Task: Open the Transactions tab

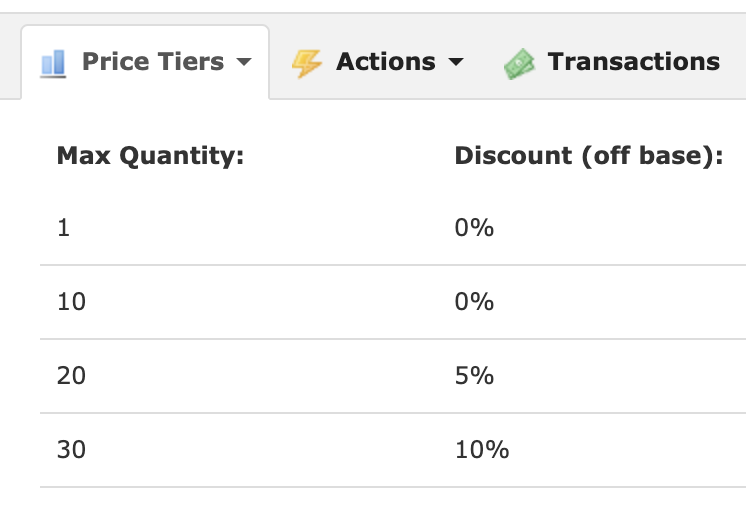Action: point(612,62)
